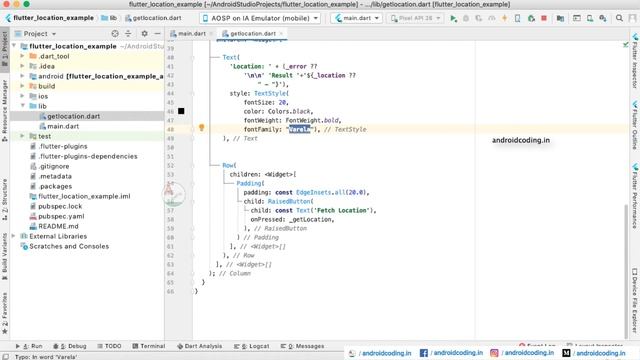The width and height of the screenshot is (640, 360).
Task: Open the Logcat tool window
Action: 251,346
